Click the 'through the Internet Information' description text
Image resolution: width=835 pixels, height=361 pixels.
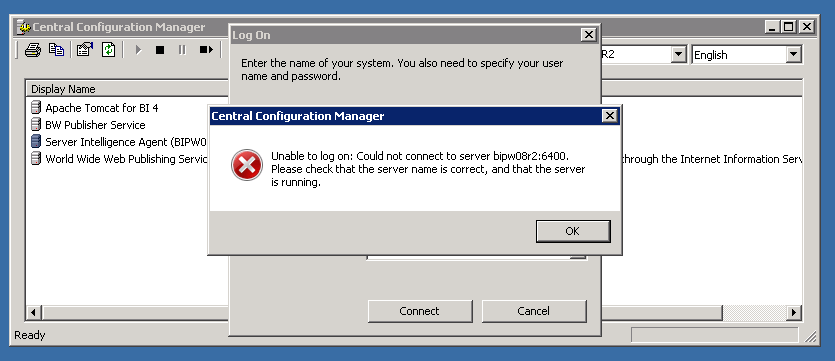point(711,159)
